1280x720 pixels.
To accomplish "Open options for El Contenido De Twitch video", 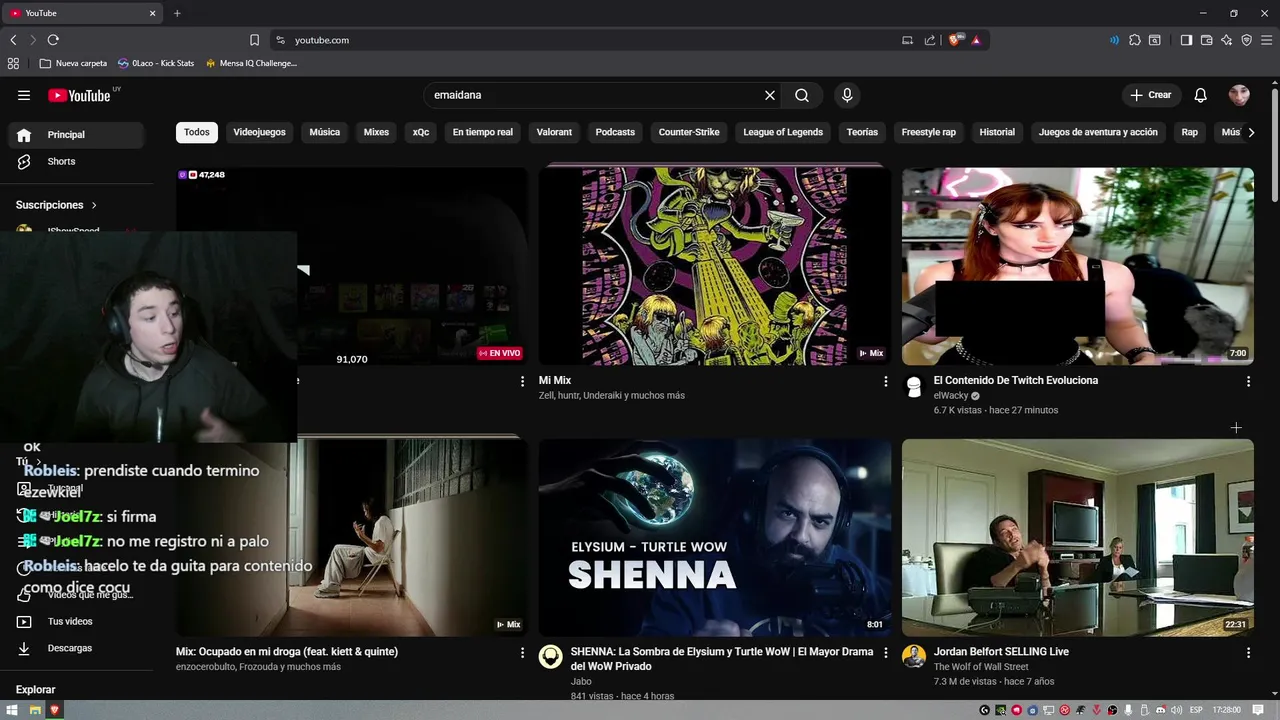I will [x=1248, y=381].
